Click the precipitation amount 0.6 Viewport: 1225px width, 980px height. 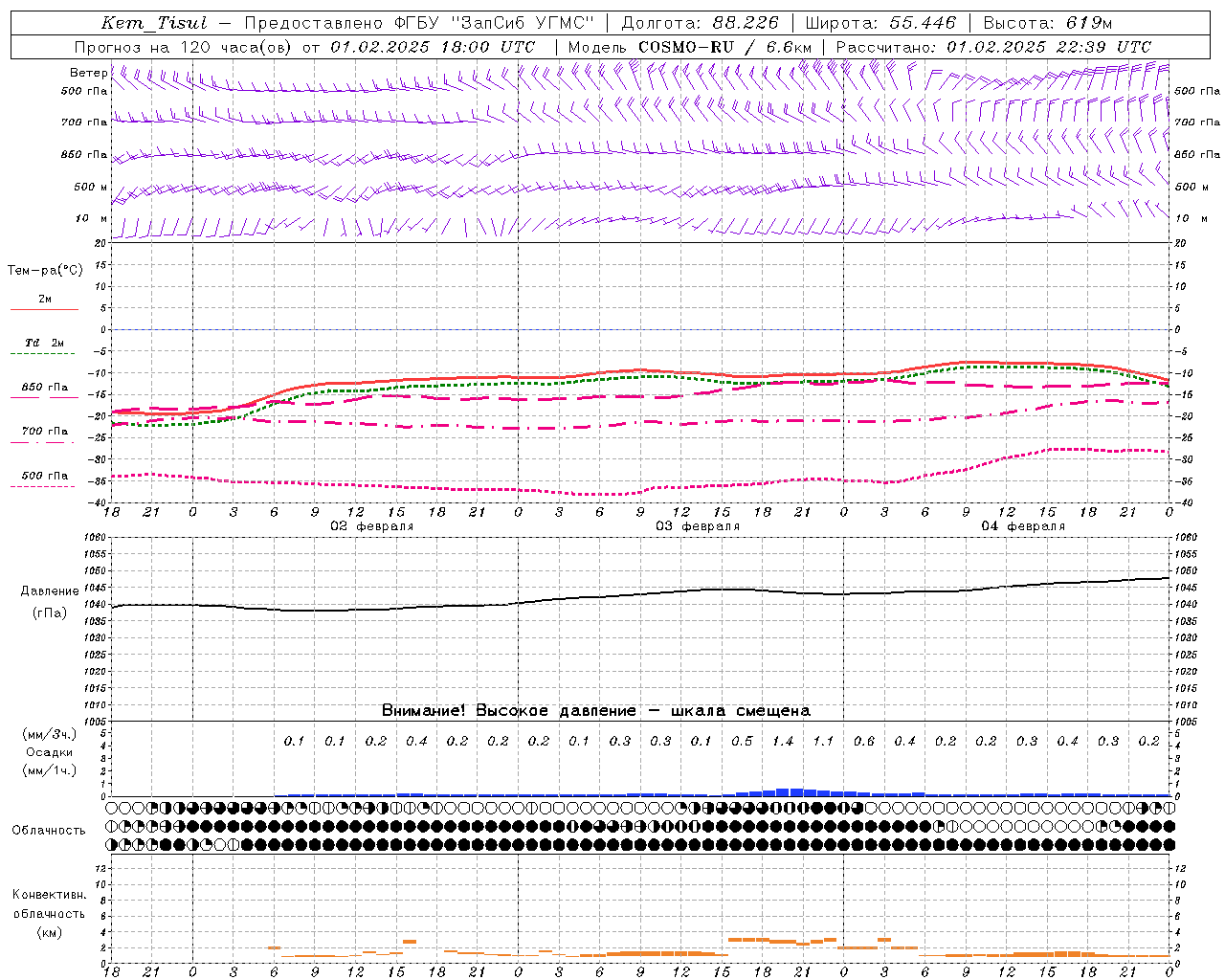pyautogui.click(x=864, y=742)
